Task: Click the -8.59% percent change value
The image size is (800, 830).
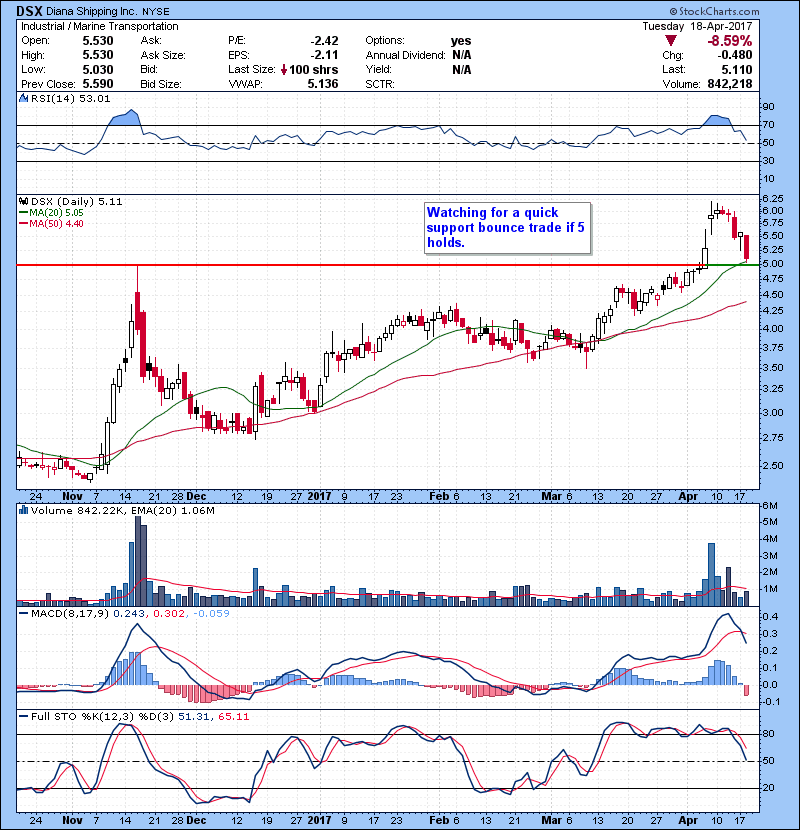Action: pyautogui.click(x=730, y=41)
